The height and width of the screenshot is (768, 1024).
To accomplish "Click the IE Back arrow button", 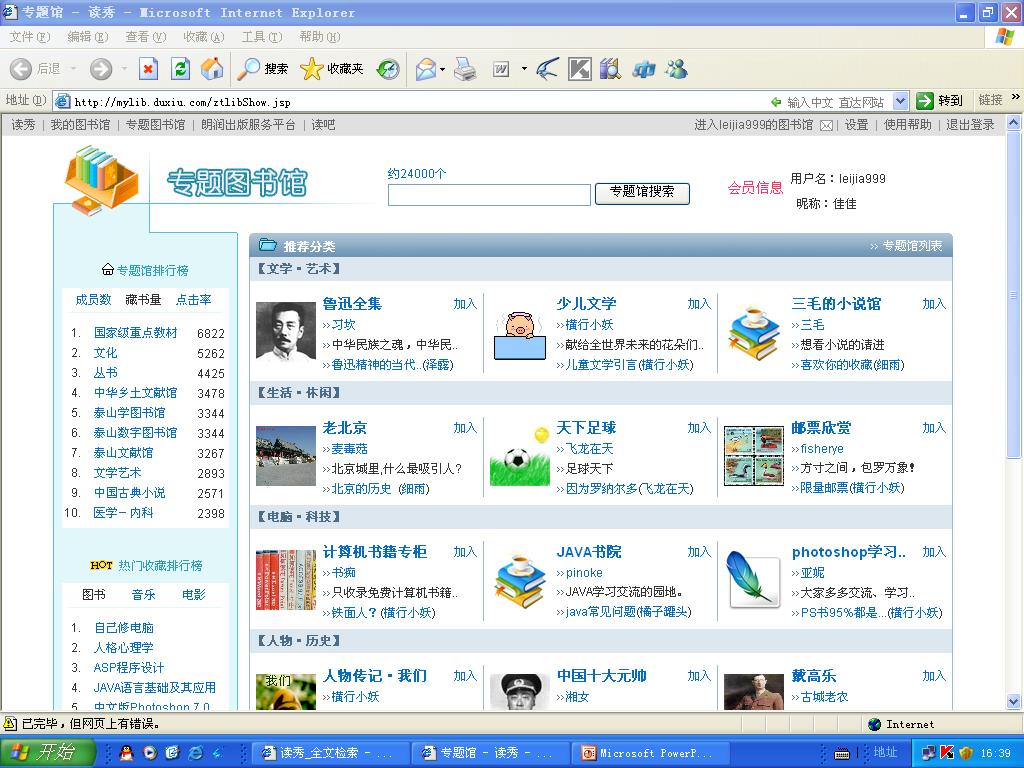I will coord(21,69).
